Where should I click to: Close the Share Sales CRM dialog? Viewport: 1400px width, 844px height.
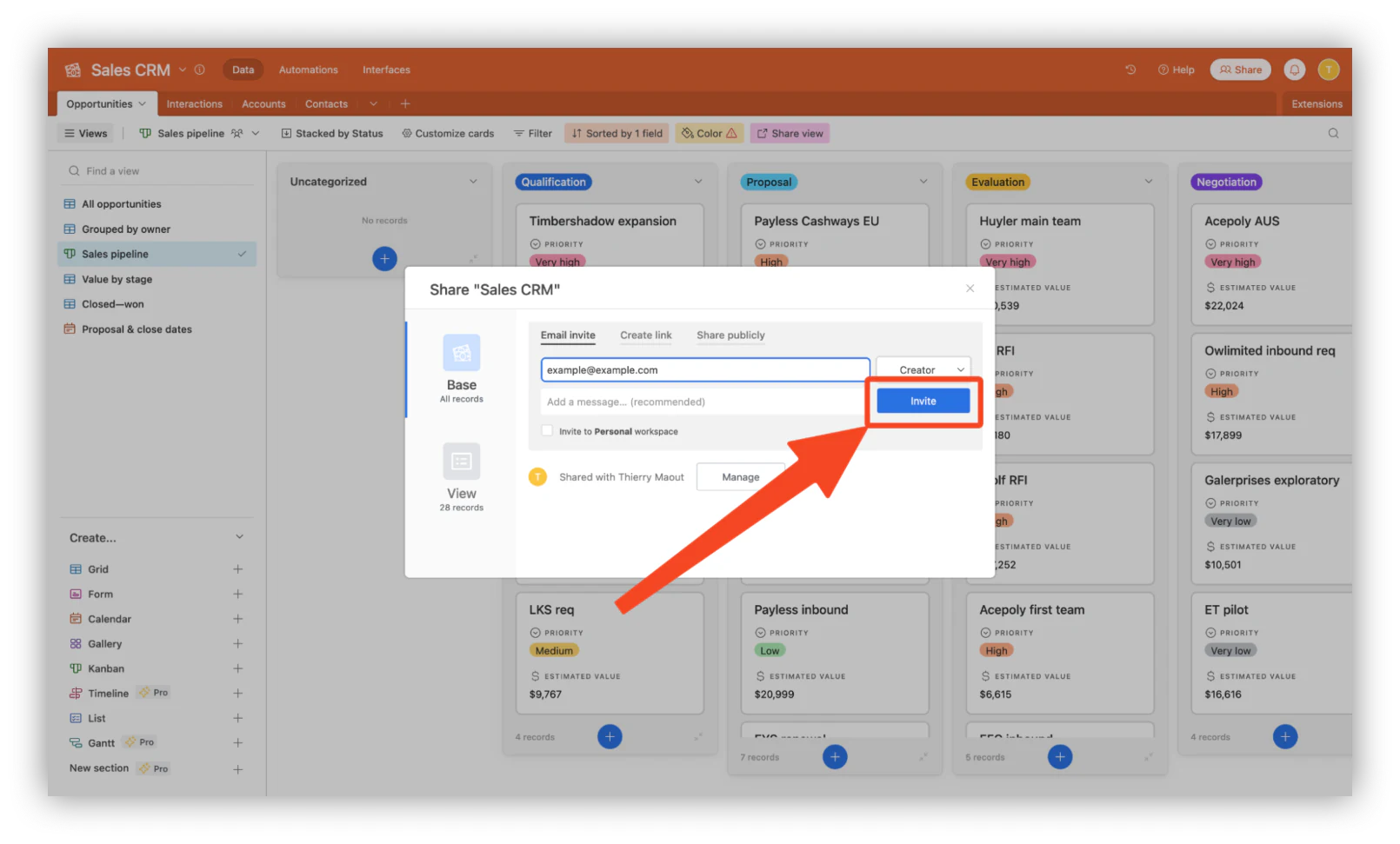970,289
